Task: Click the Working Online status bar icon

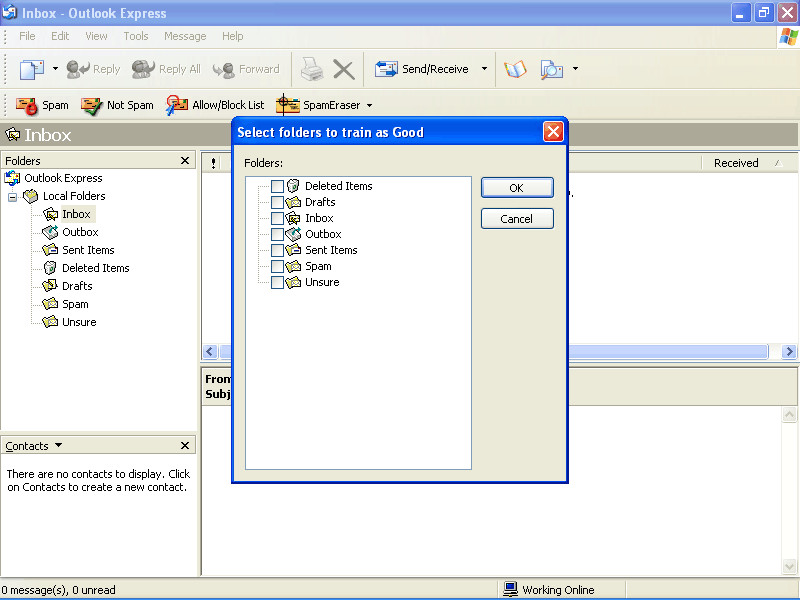Action: tap(510, 589)
